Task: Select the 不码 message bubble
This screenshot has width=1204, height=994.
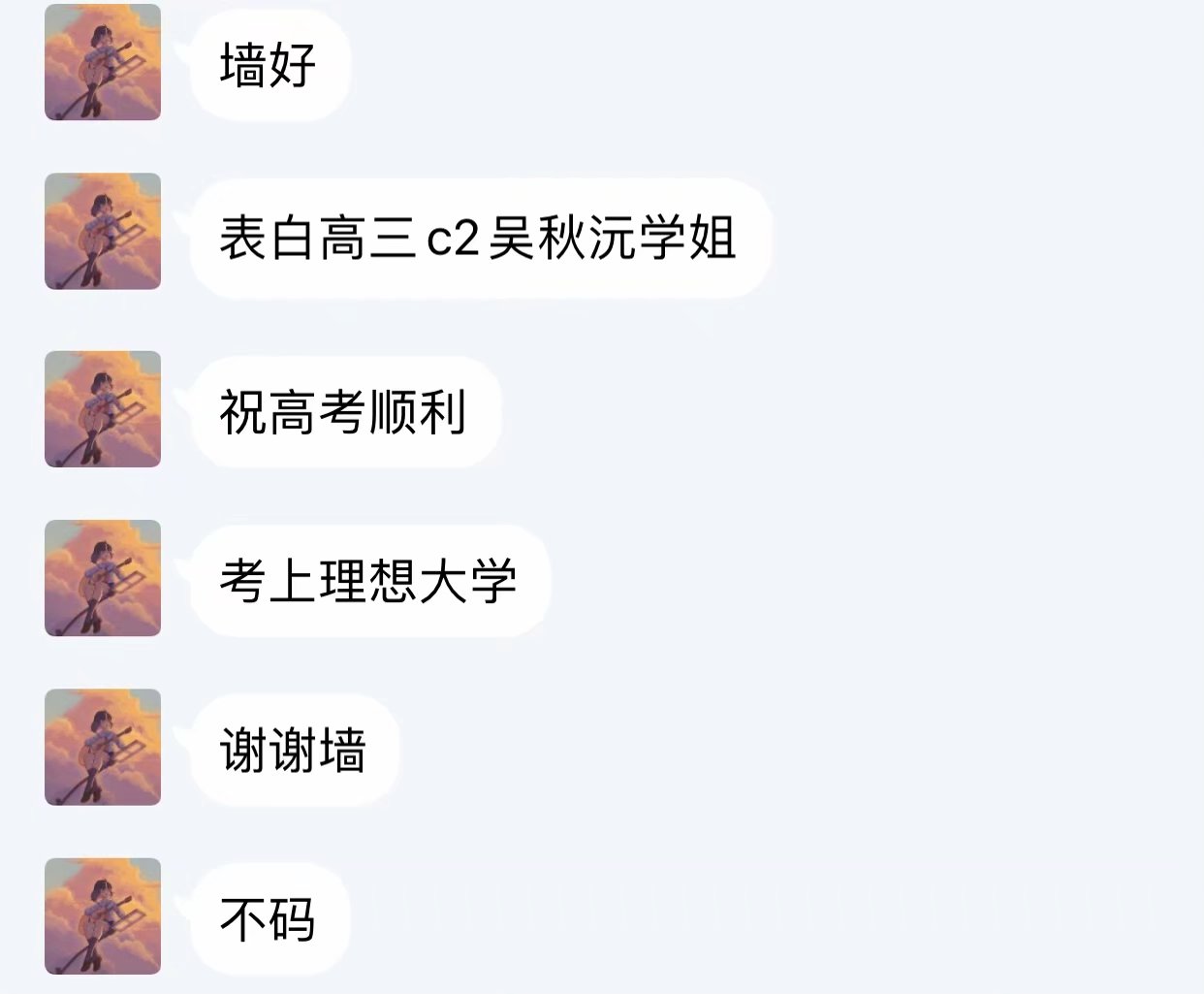Action: click(269, 919)
